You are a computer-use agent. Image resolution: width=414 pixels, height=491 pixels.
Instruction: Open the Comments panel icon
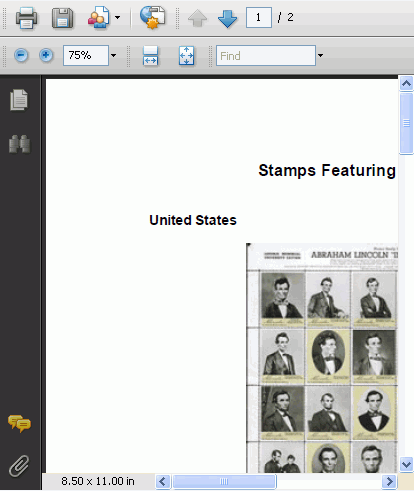(19, 423)
